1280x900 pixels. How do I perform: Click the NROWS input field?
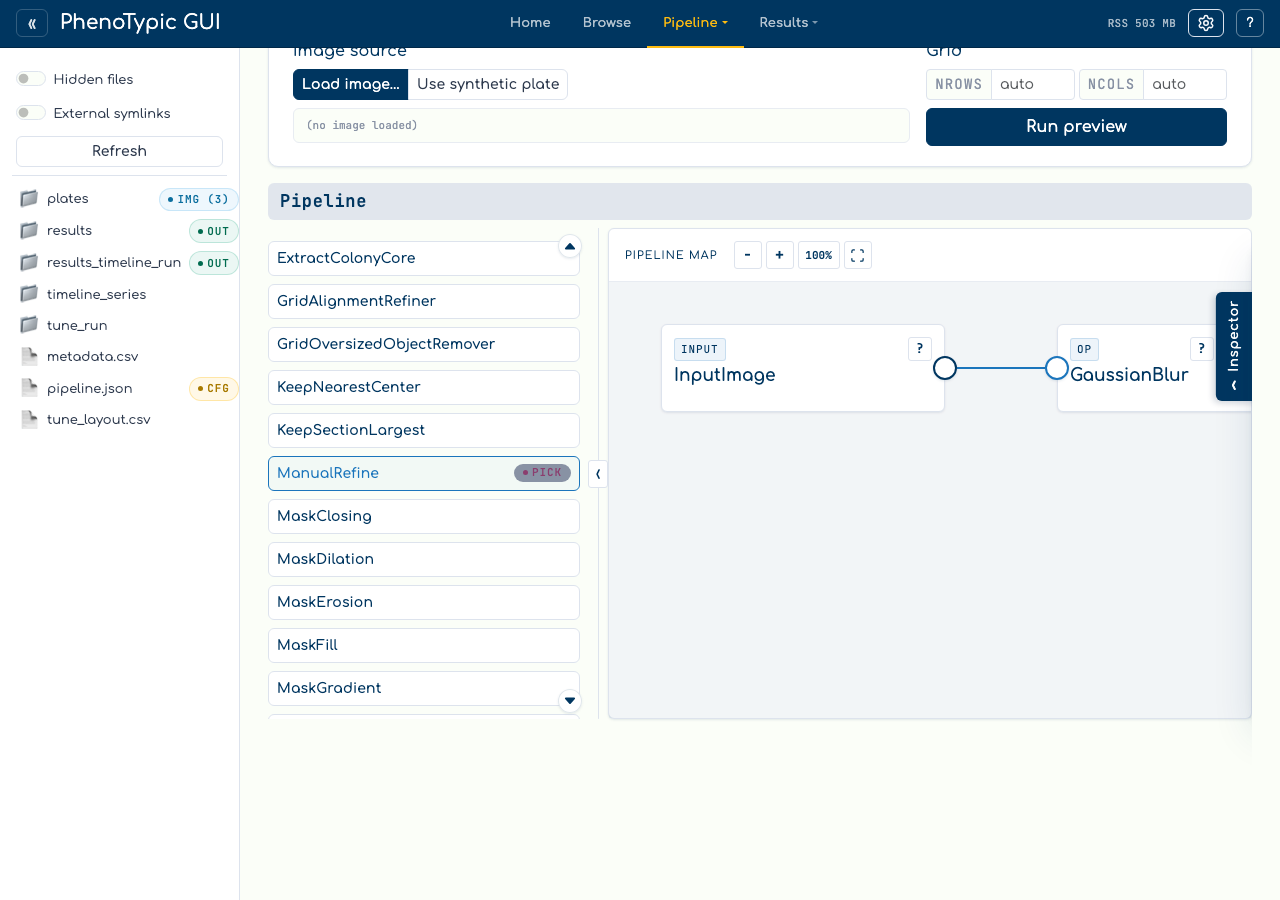point(1033,84)
